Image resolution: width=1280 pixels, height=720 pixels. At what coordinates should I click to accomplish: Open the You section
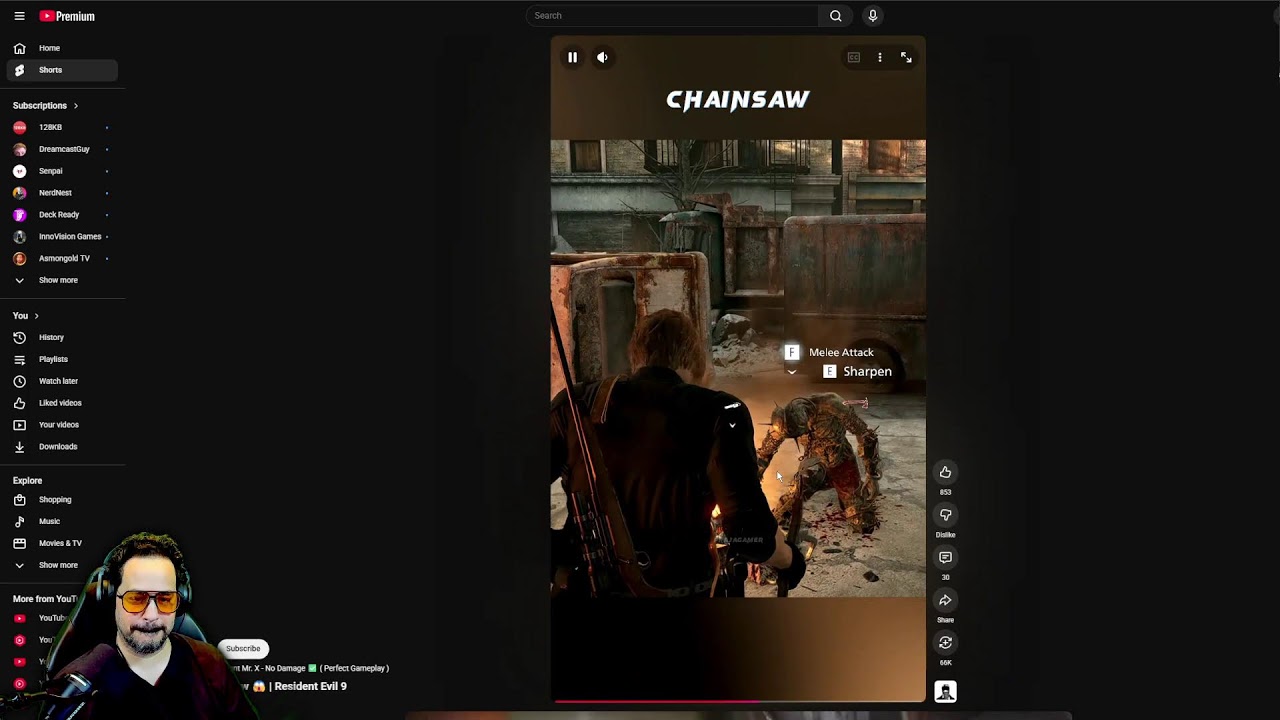[26, 316]
